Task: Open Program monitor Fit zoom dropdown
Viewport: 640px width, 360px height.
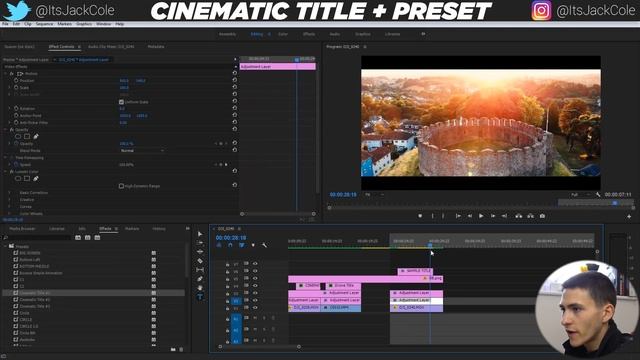Action: [375, 195]
